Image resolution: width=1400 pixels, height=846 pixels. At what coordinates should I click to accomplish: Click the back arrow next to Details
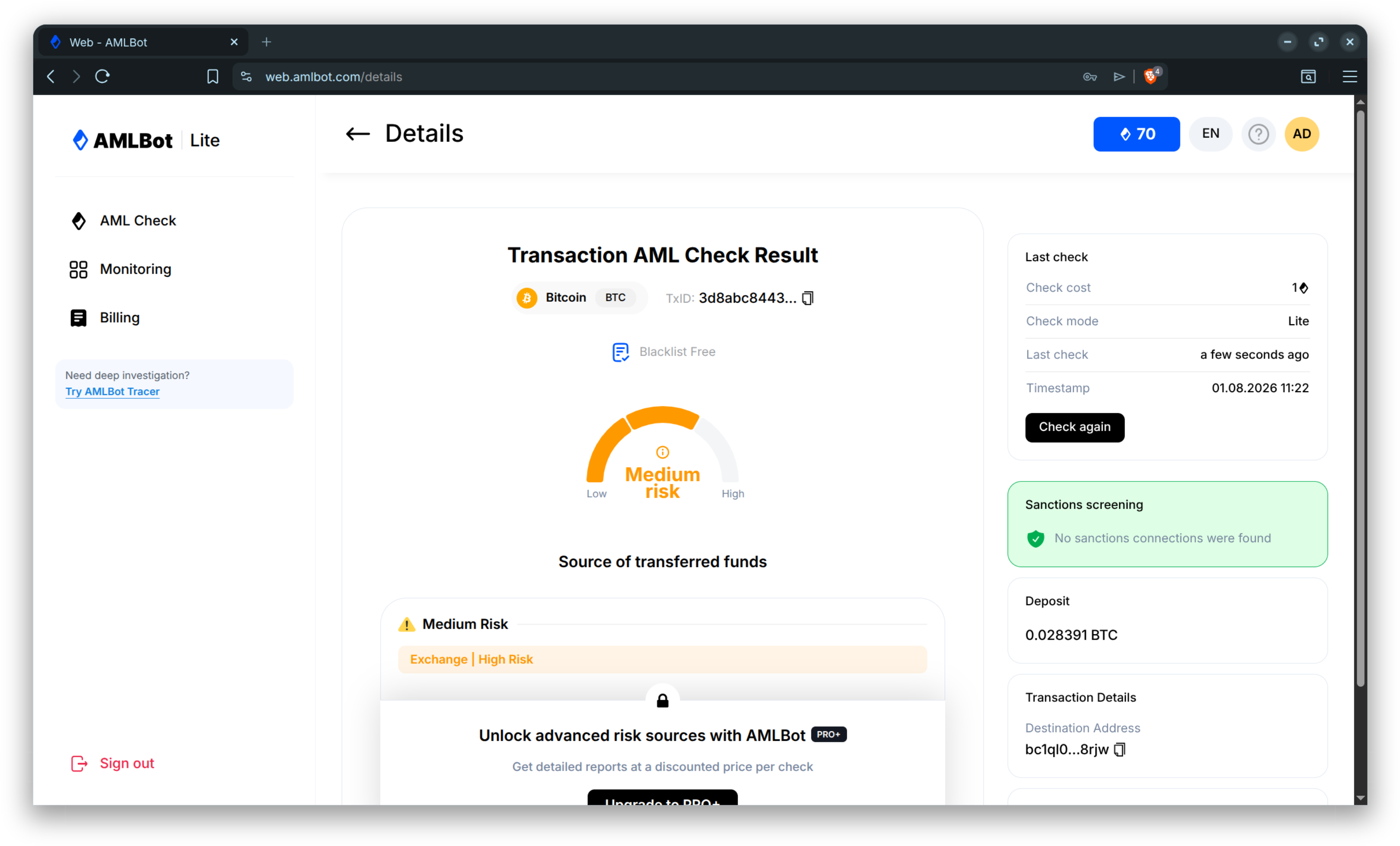(357, 134)
